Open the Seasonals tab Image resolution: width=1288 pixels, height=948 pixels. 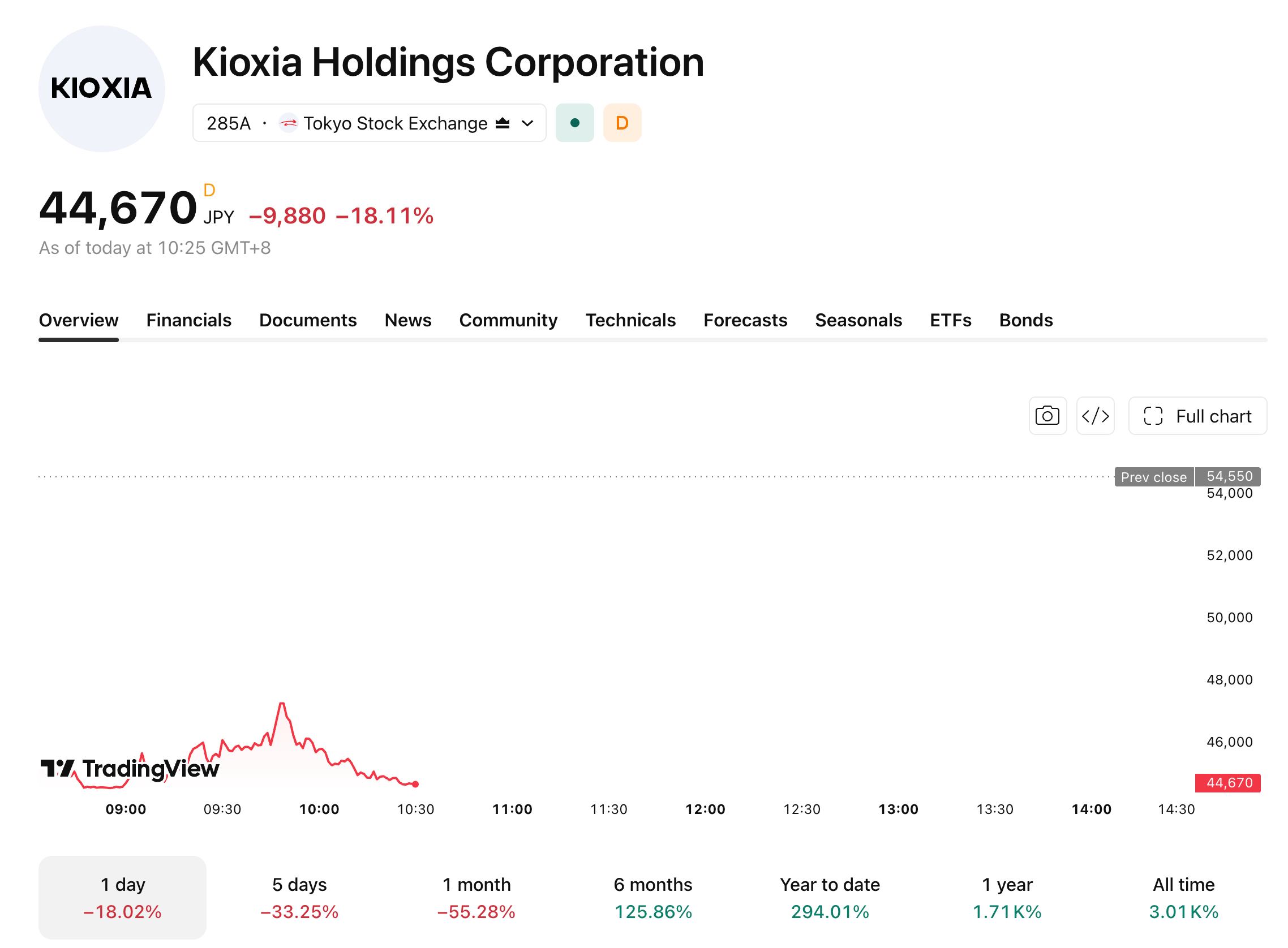[x=858, y=320]
